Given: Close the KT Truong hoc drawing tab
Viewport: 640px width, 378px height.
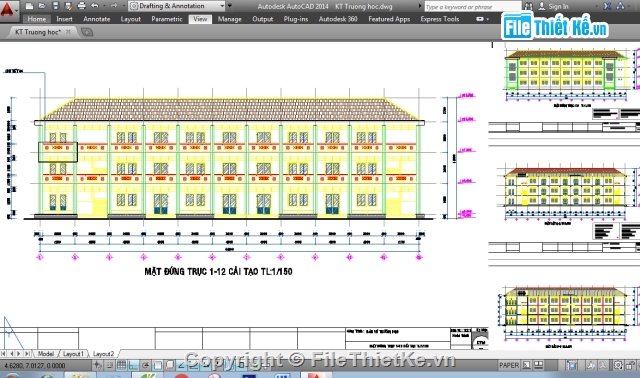Looking at the screenshot, I should (68, 32).
